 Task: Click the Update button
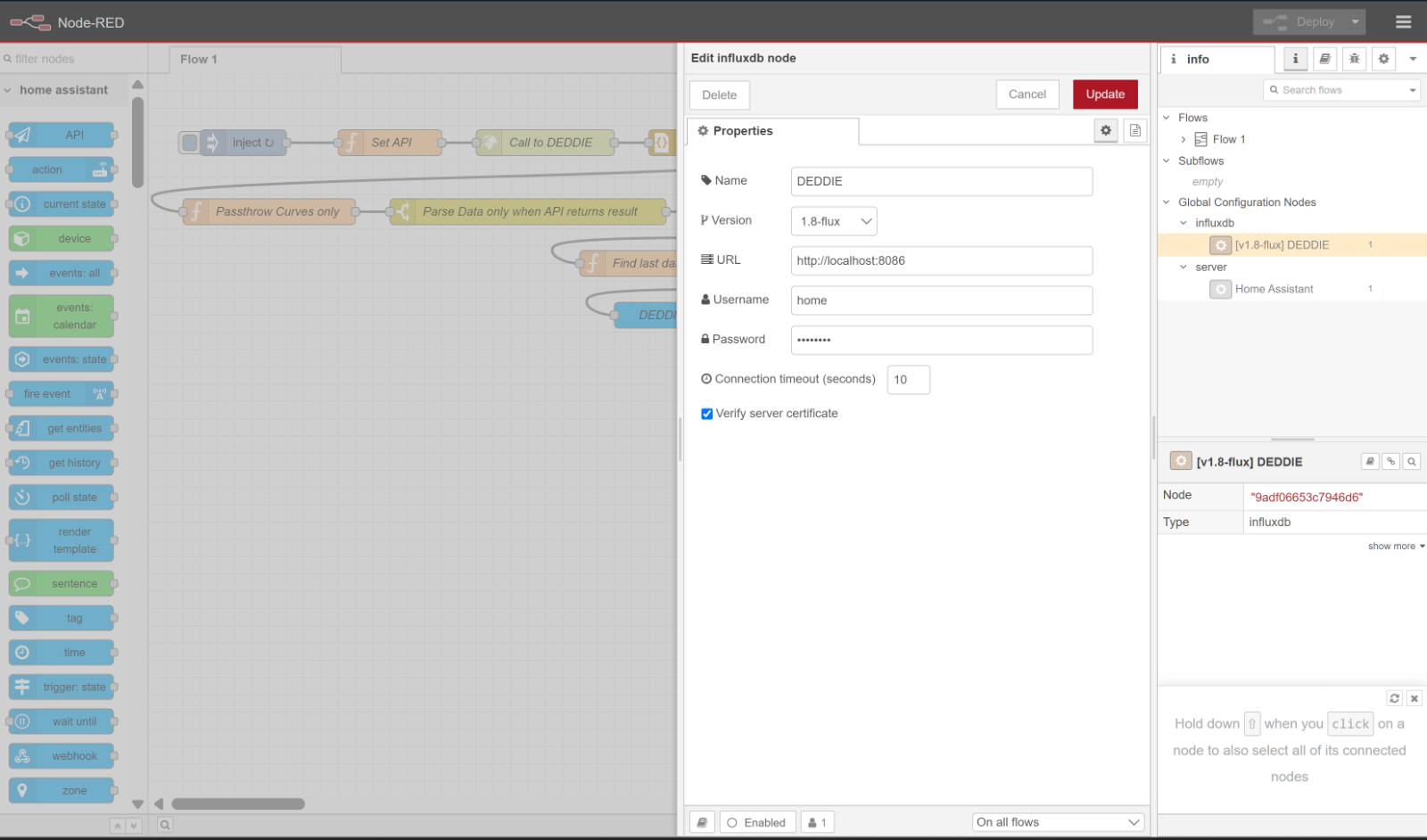pyautogui.click(x=1105, y=94)
